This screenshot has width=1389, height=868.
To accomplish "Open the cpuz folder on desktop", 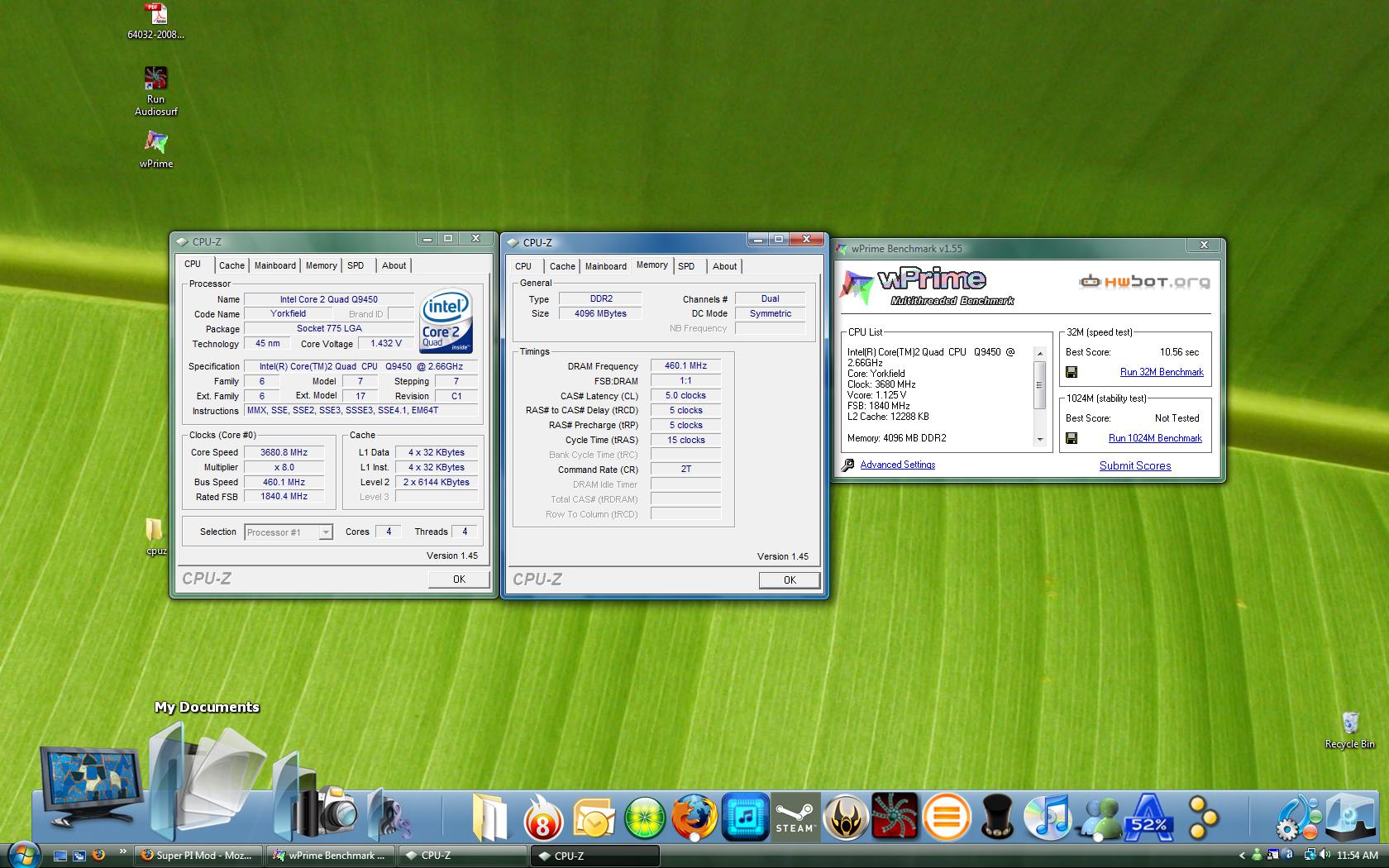I will [x=155, y=532].
